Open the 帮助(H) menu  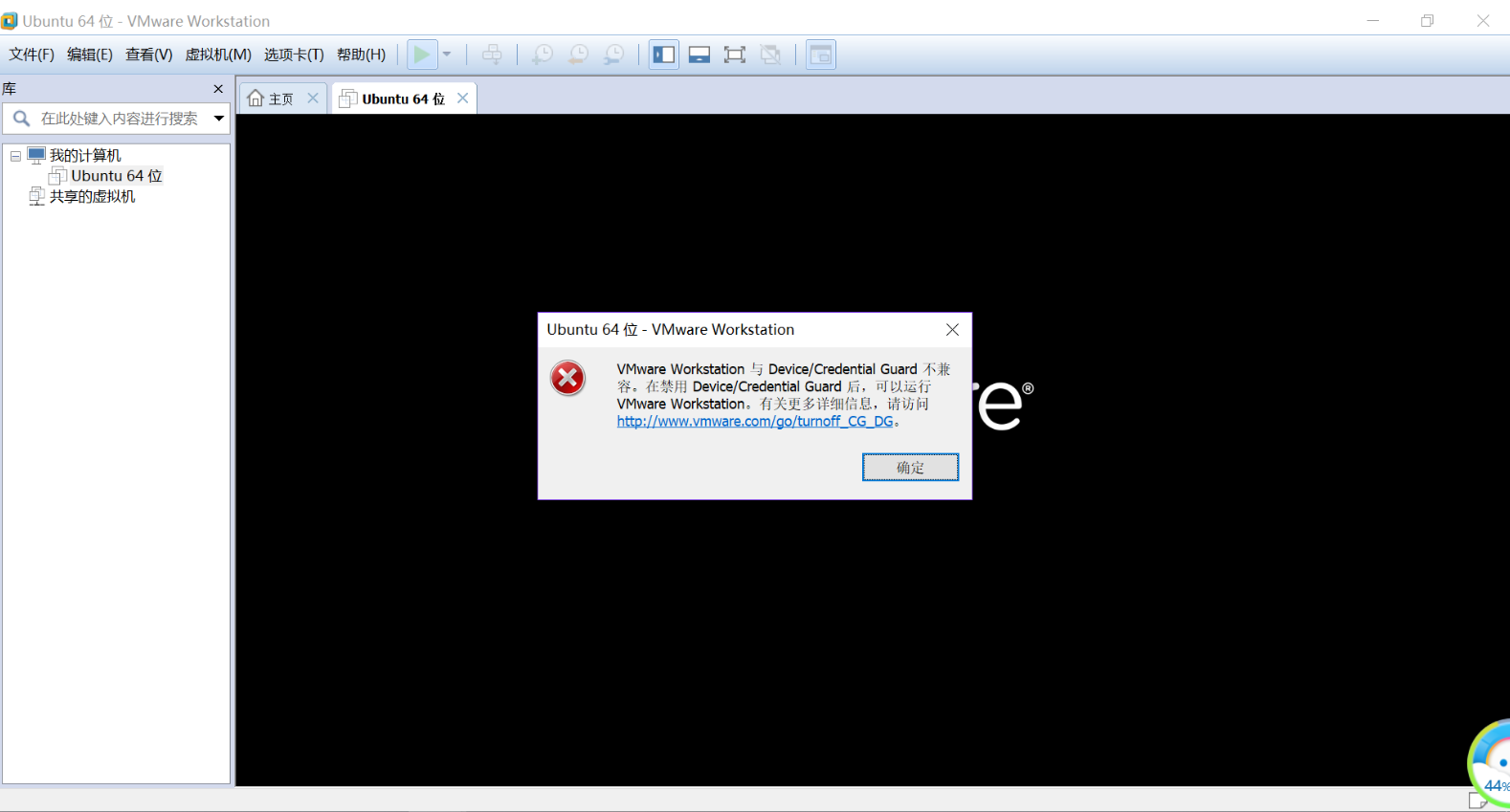pyautogui.click(x=362, y=55)
